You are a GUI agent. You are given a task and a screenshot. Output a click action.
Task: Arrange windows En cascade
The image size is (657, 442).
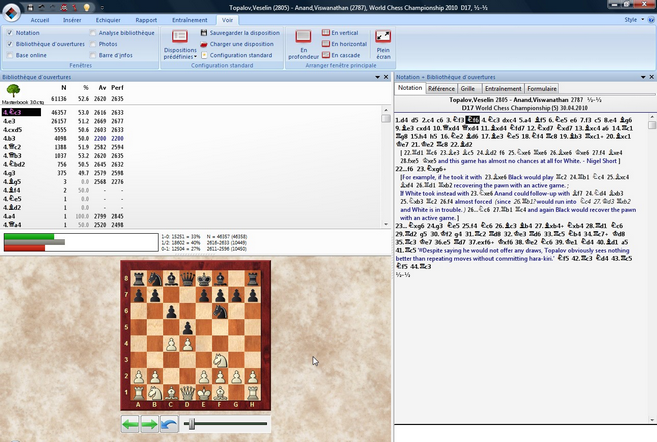[341, 55]
